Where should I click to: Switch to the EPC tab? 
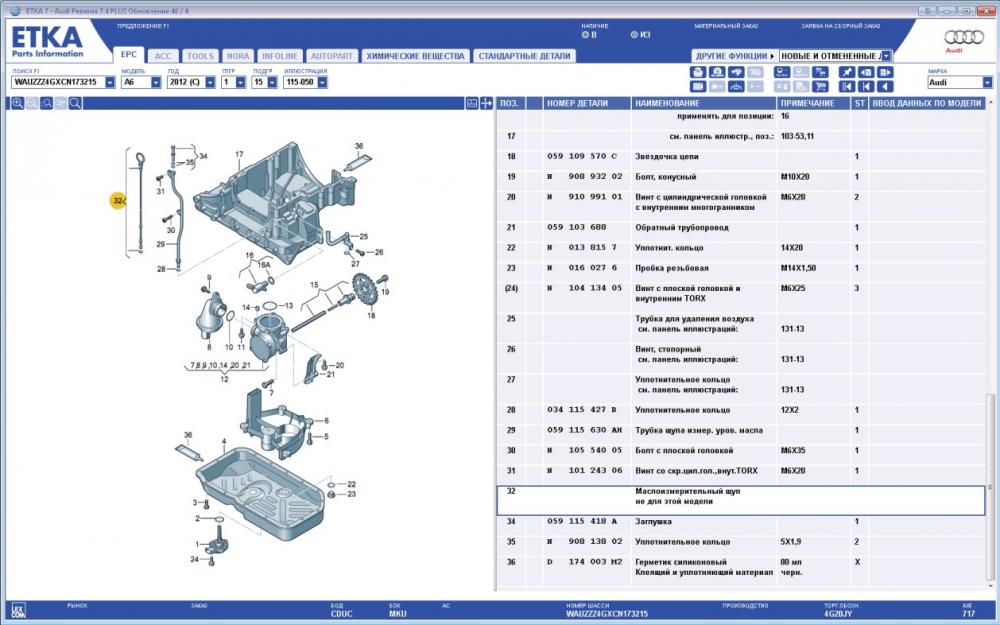[x=129, y=55]
